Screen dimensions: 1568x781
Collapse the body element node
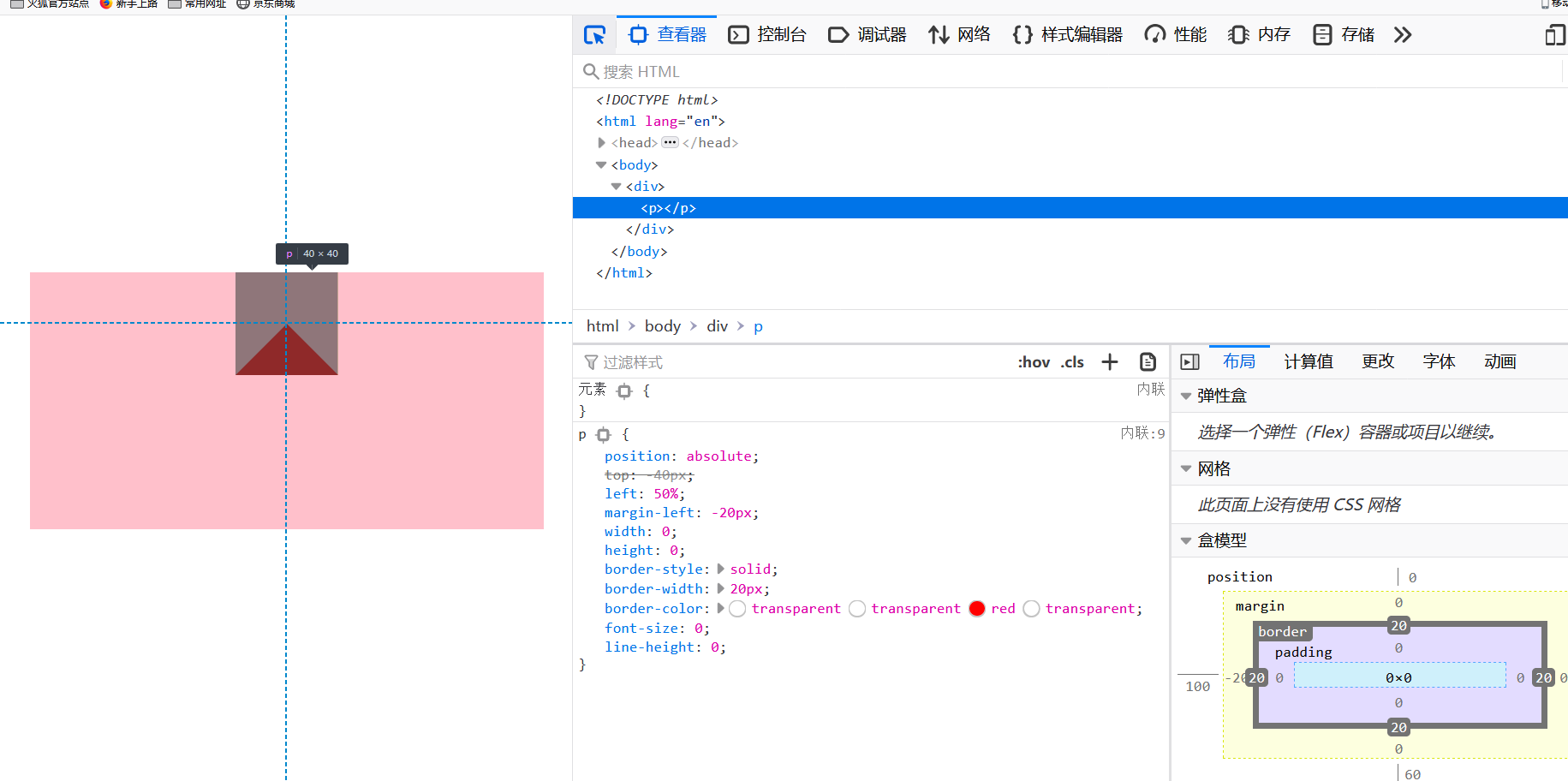601,165
